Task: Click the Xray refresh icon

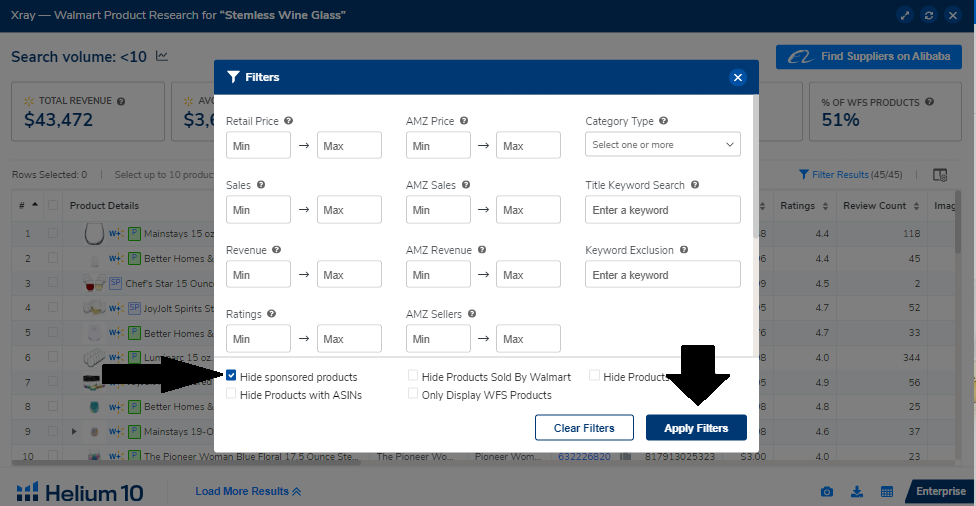Action: click(929, 15)
